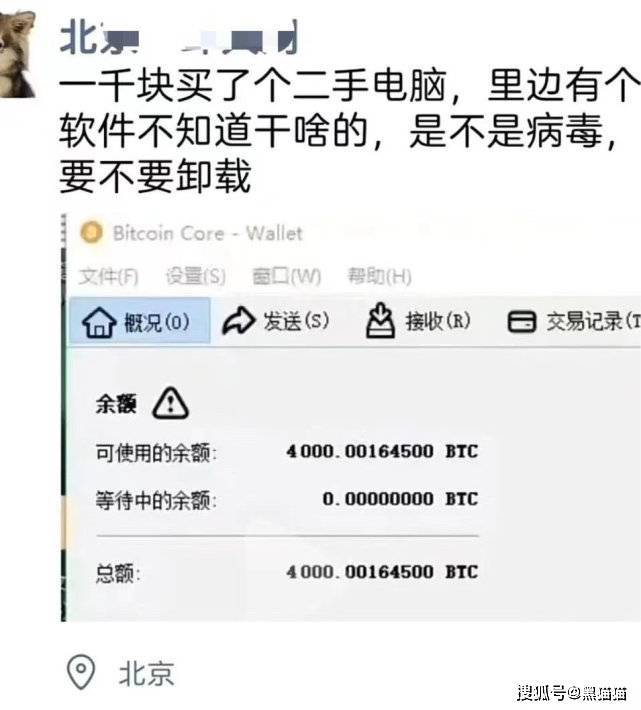The width and height of the screenshot is (641, 710).
Task: Click the Bitcoin Core logo icon
Action: (91, 233)
